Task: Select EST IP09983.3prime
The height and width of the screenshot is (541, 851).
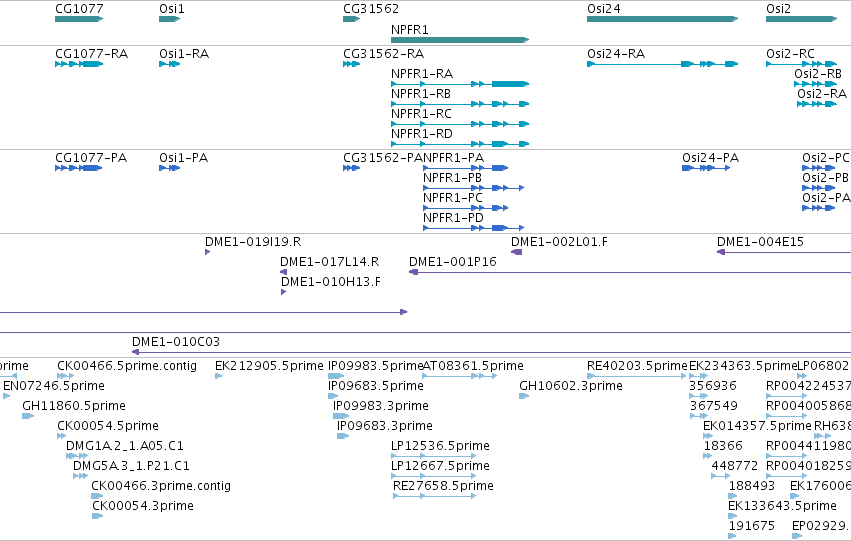Action: pyautogui.click(x=341, y=416)
